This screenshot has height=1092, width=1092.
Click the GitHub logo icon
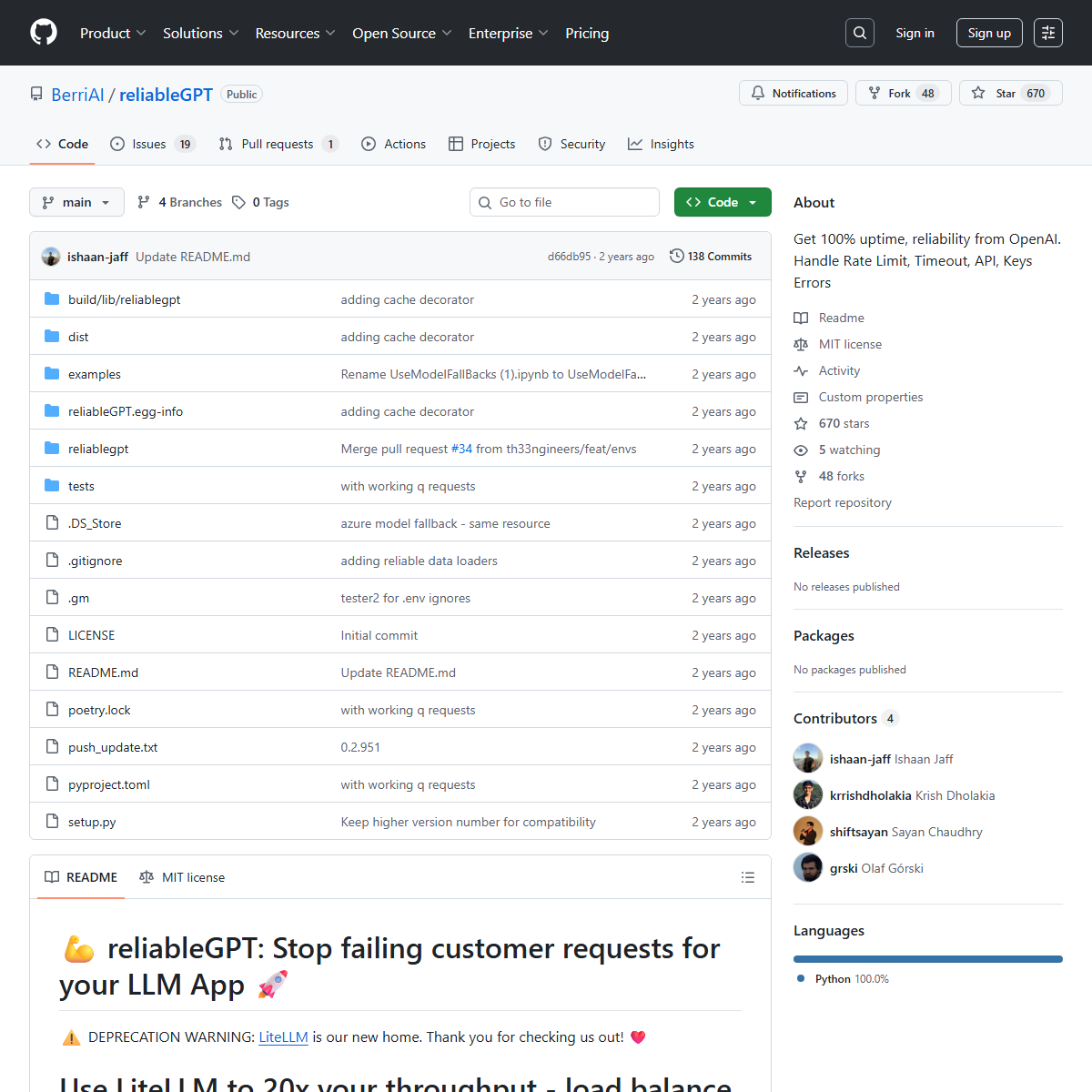[x=44, y=33]
